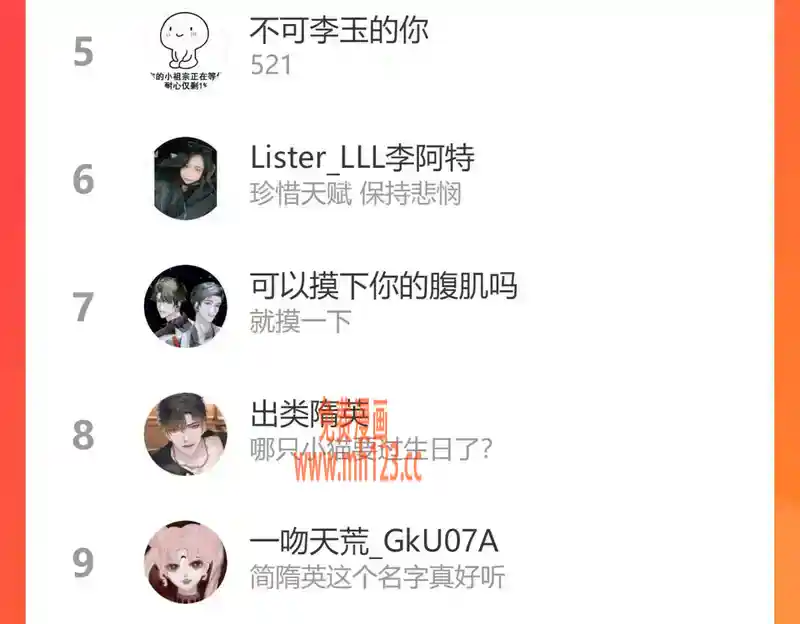800x624 pixels.
Task: Select username 可以摸下你的腹肌吗
Action: tap(384, 286)
